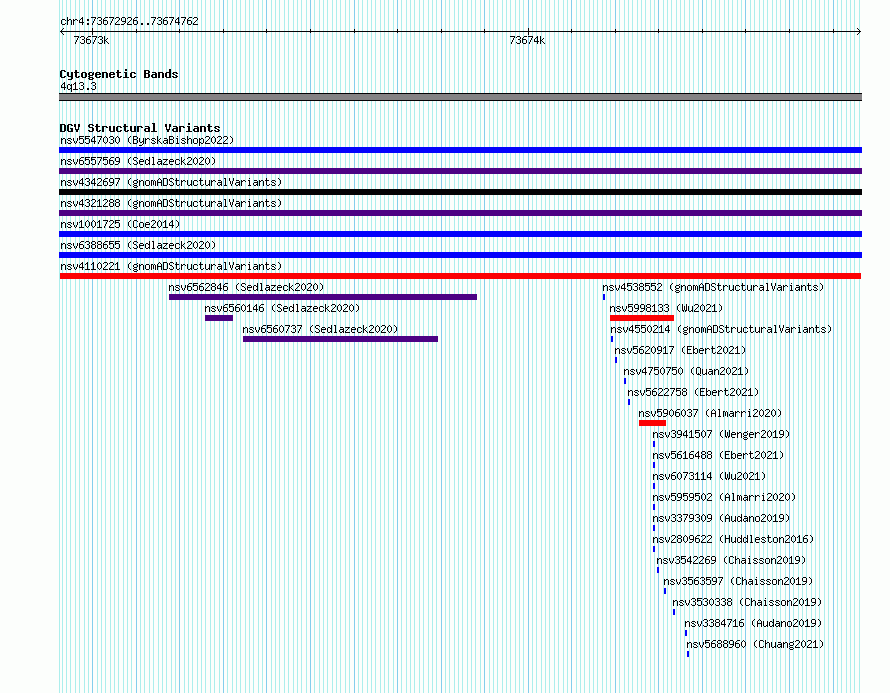The image size is (890, 693).
Task: Click the tiny blue marker under nsv4750750
Action: click(625, 381)
